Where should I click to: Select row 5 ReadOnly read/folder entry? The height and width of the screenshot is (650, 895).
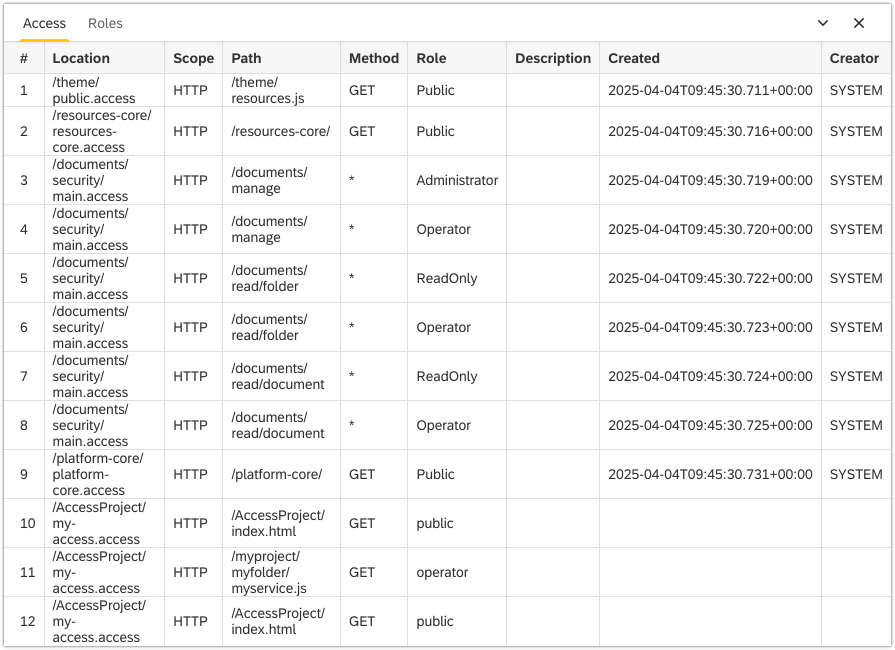[447, 278]
